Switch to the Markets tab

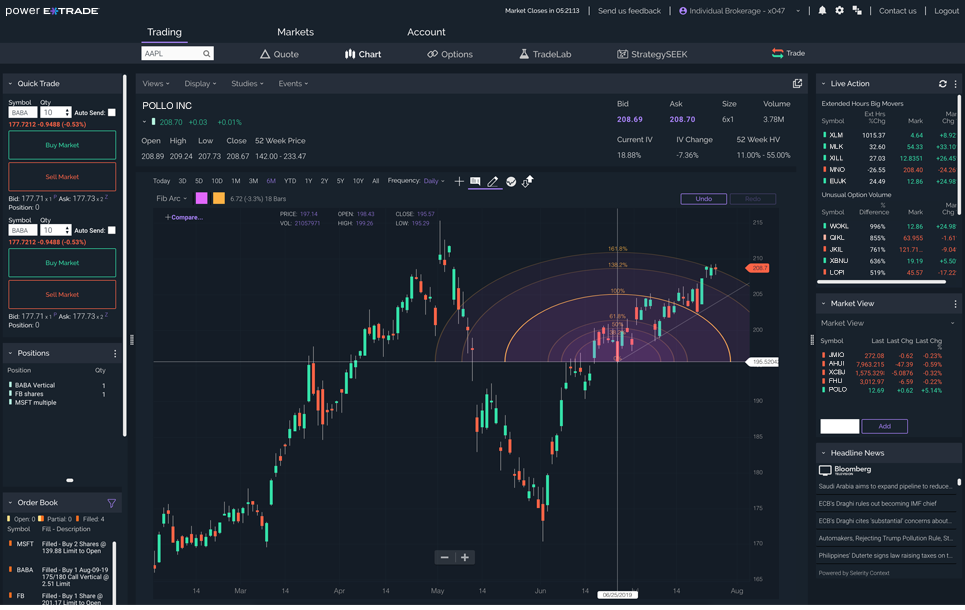click(x=295, y=32)
